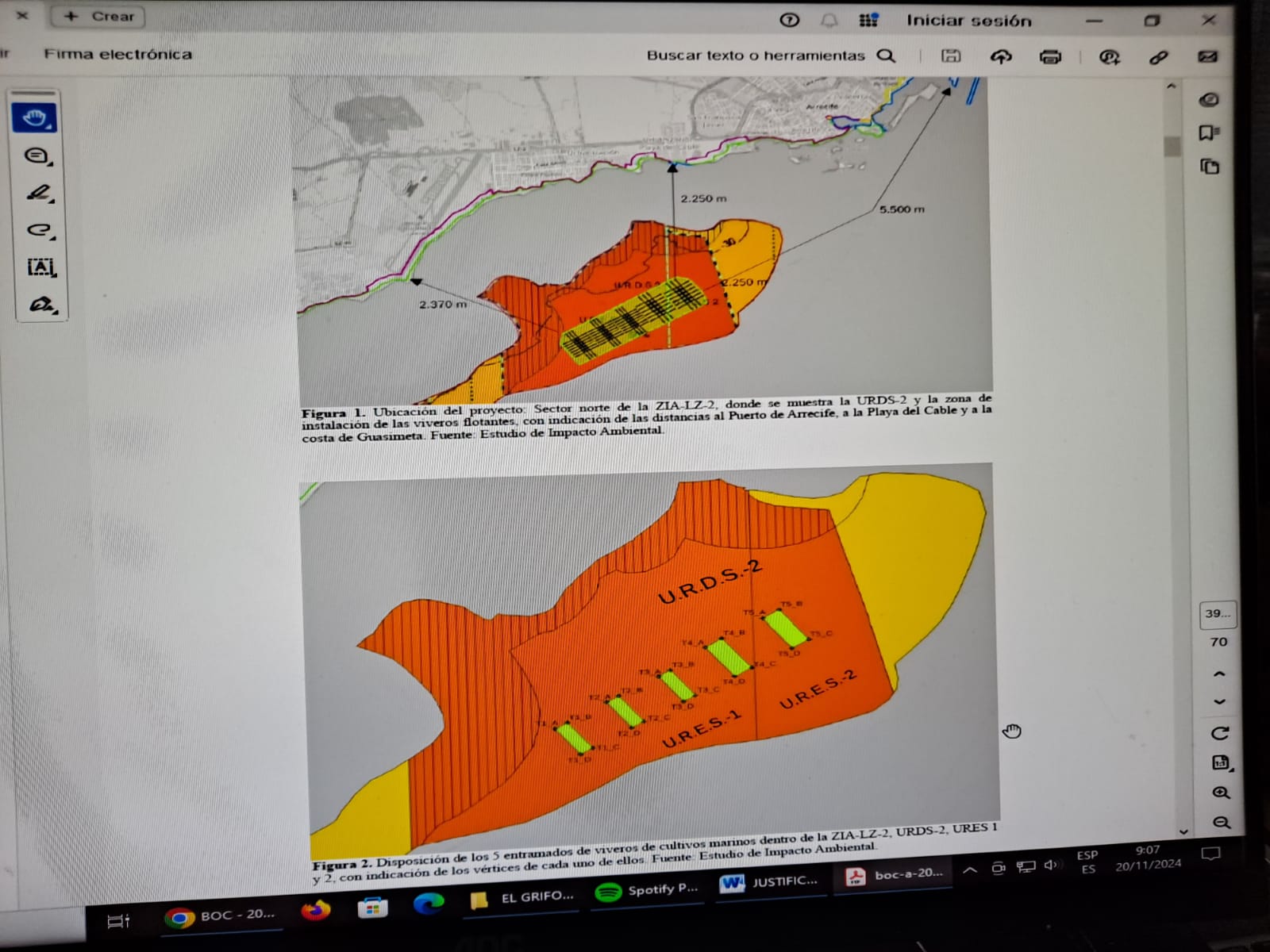The height and width of the screenshot is (952, 1270).
Task: Show hidden system tray icons
Action: 970,869
